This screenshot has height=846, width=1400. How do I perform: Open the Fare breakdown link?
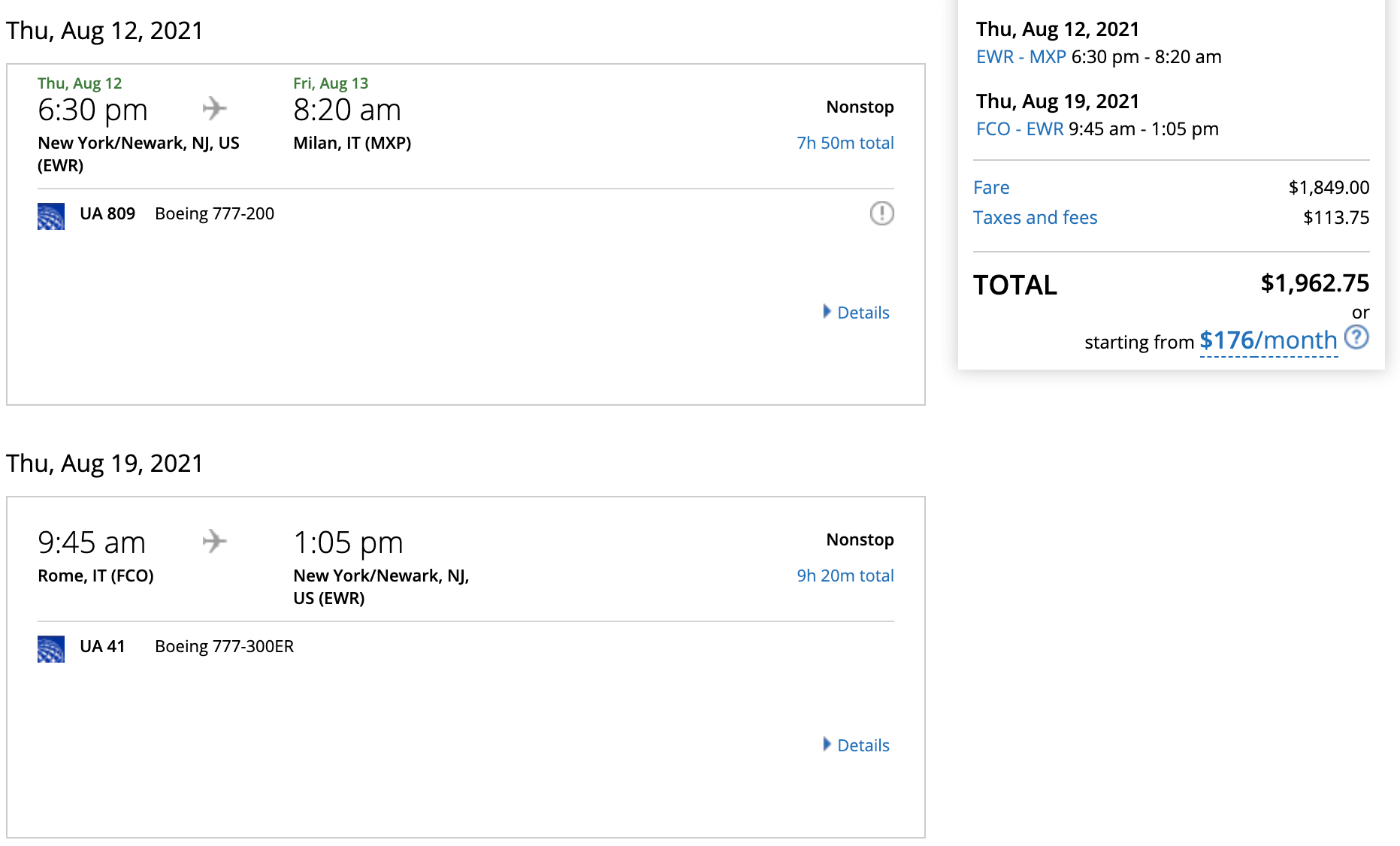pyautogui.click(x=991, y=188)
